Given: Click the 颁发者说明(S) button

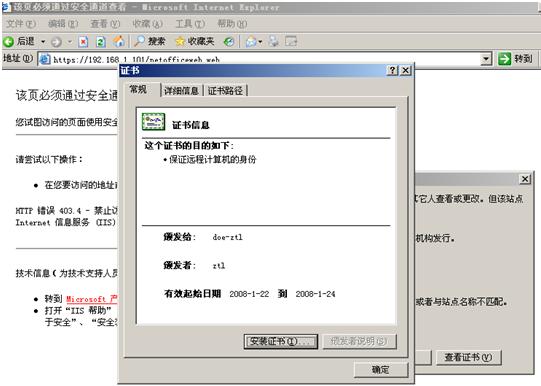Looking at the screenshot, I should (359, 342).
